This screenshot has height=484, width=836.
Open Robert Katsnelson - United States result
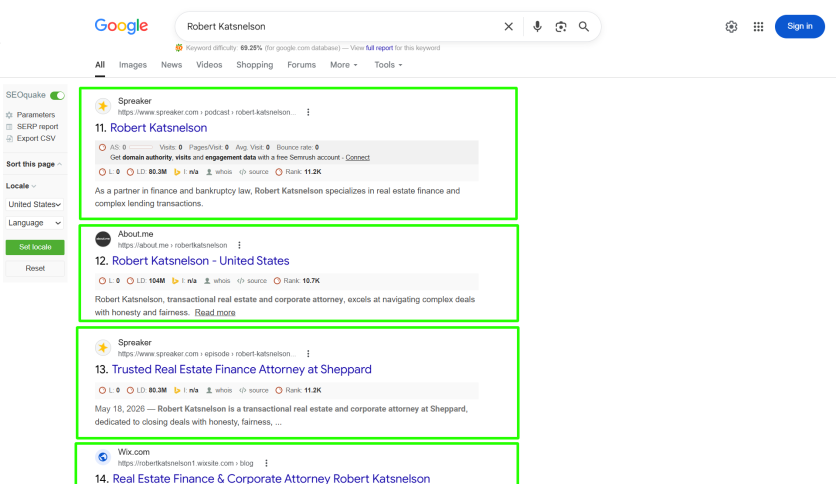click(x=200, y=261)
